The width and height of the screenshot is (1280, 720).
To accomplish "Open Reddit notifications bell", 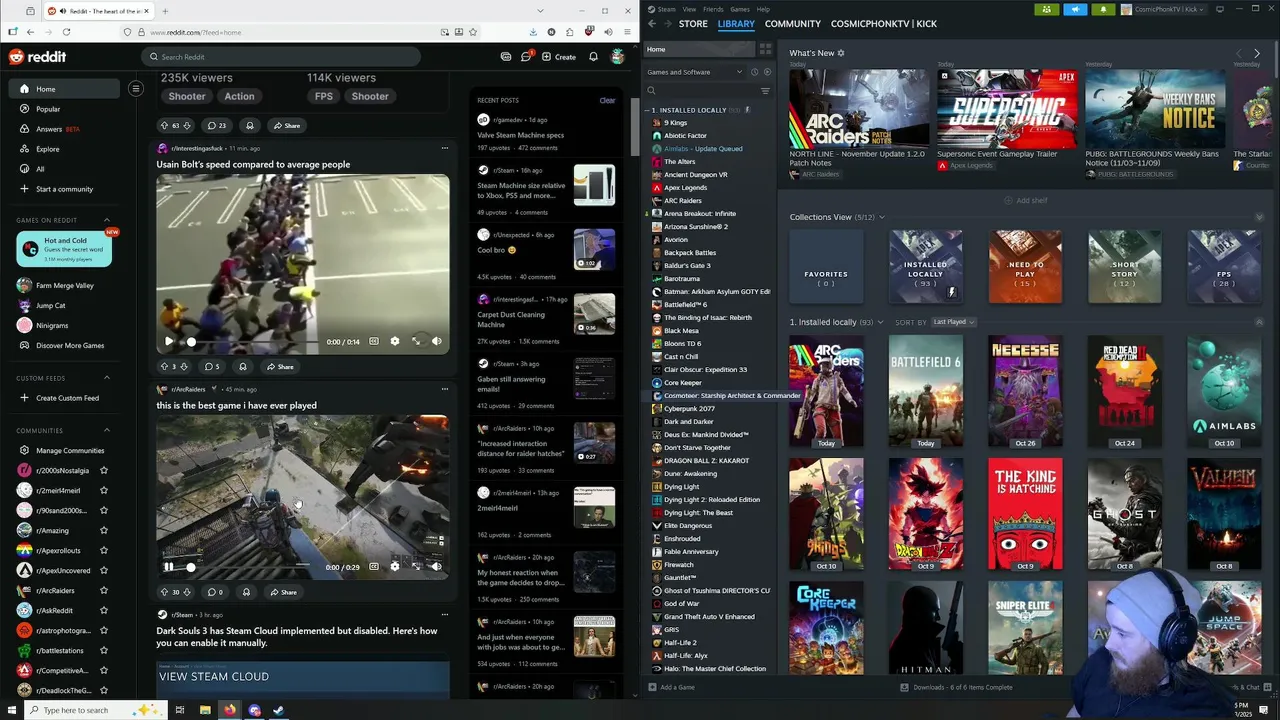I will (x=593, y=57).
